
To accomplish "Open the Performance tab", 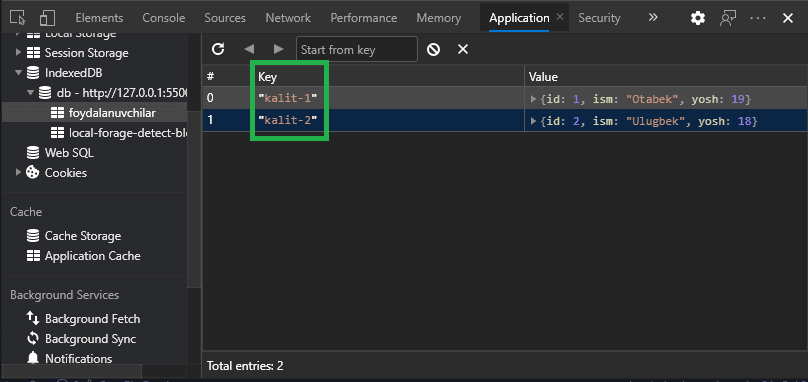I will point(364,18).
